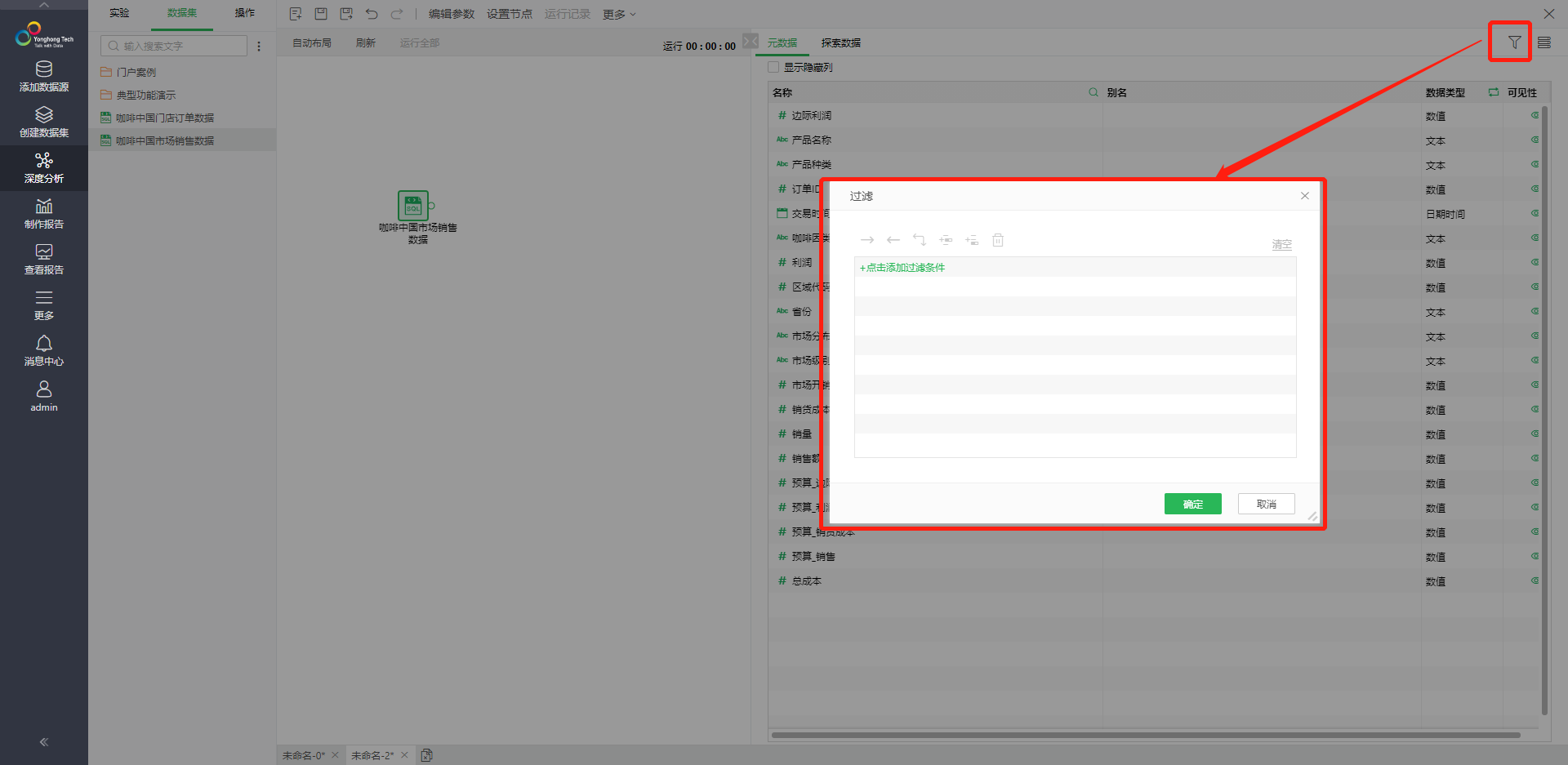Viewport: 1568px width, 765px height.
Task: Close the 未命名-2* bottom tab
Action: (404, 755)
